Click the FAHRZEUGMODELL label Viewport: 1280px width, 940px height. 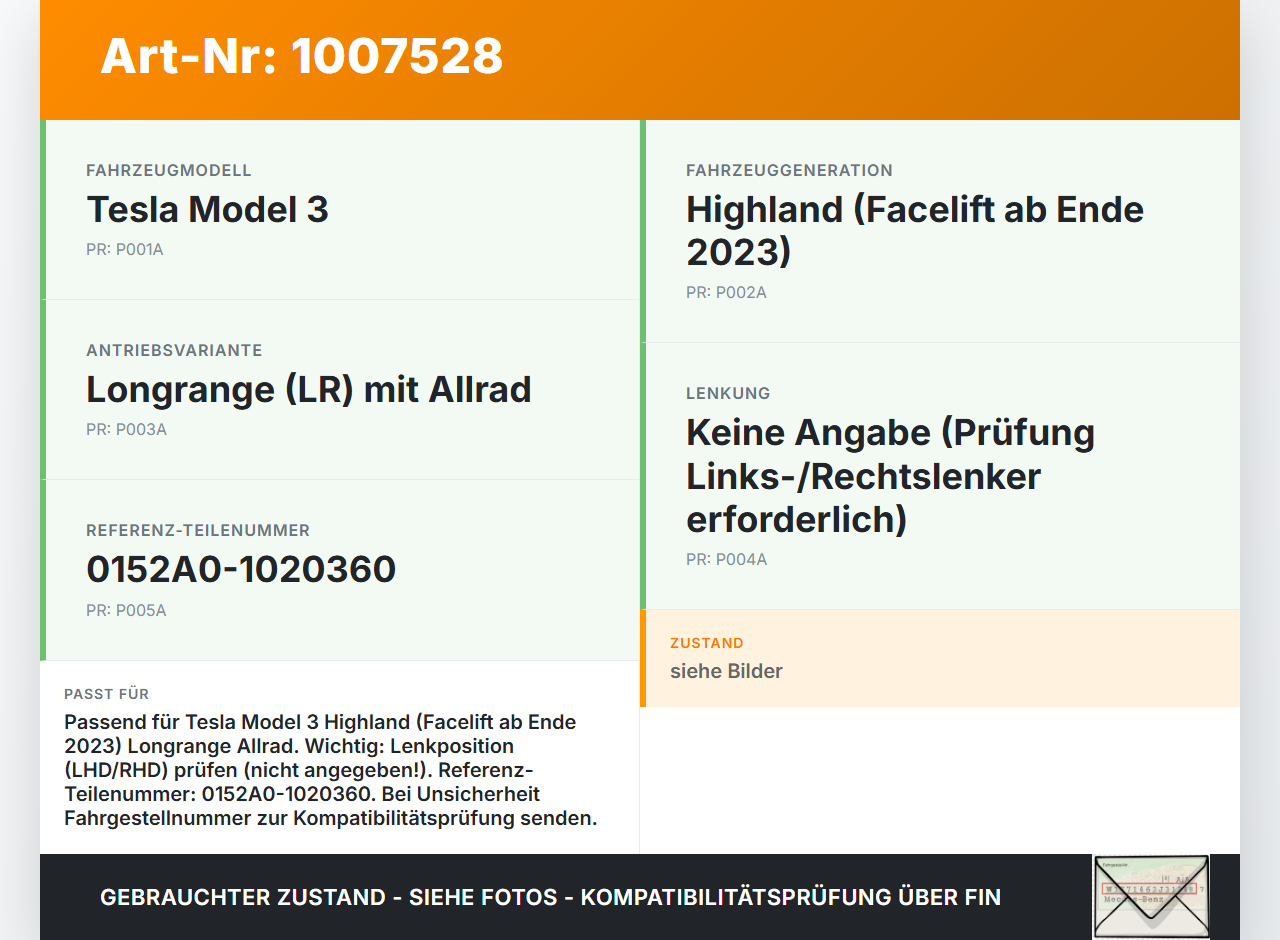pos(169,170)
